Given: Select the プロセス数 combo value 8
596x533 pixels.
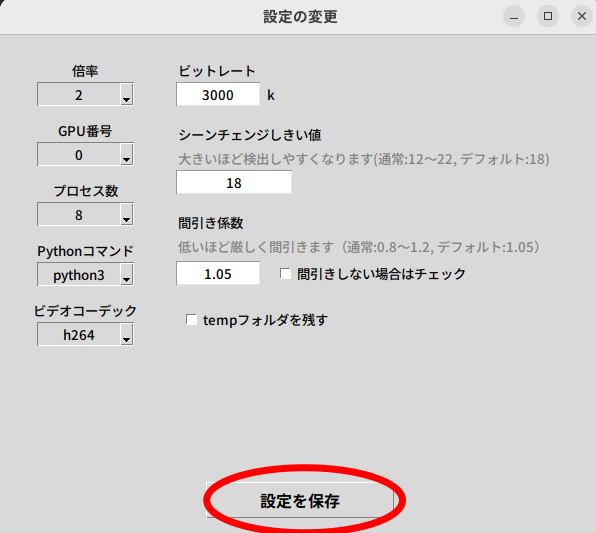Looking at the screenshot, I should click(79, 214).
